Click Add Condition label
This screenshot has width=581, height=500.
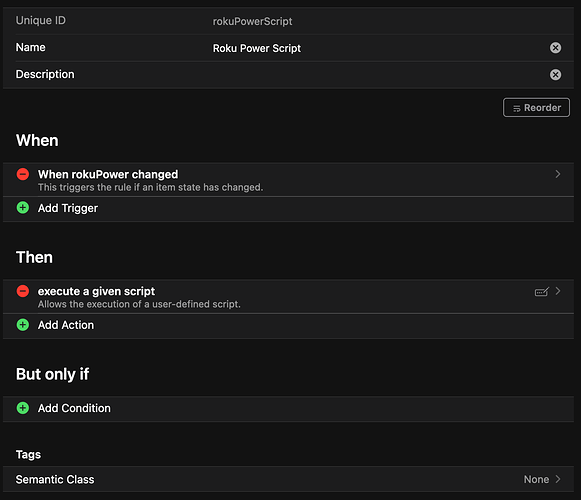pyautogui.click(x=74, y=408)
